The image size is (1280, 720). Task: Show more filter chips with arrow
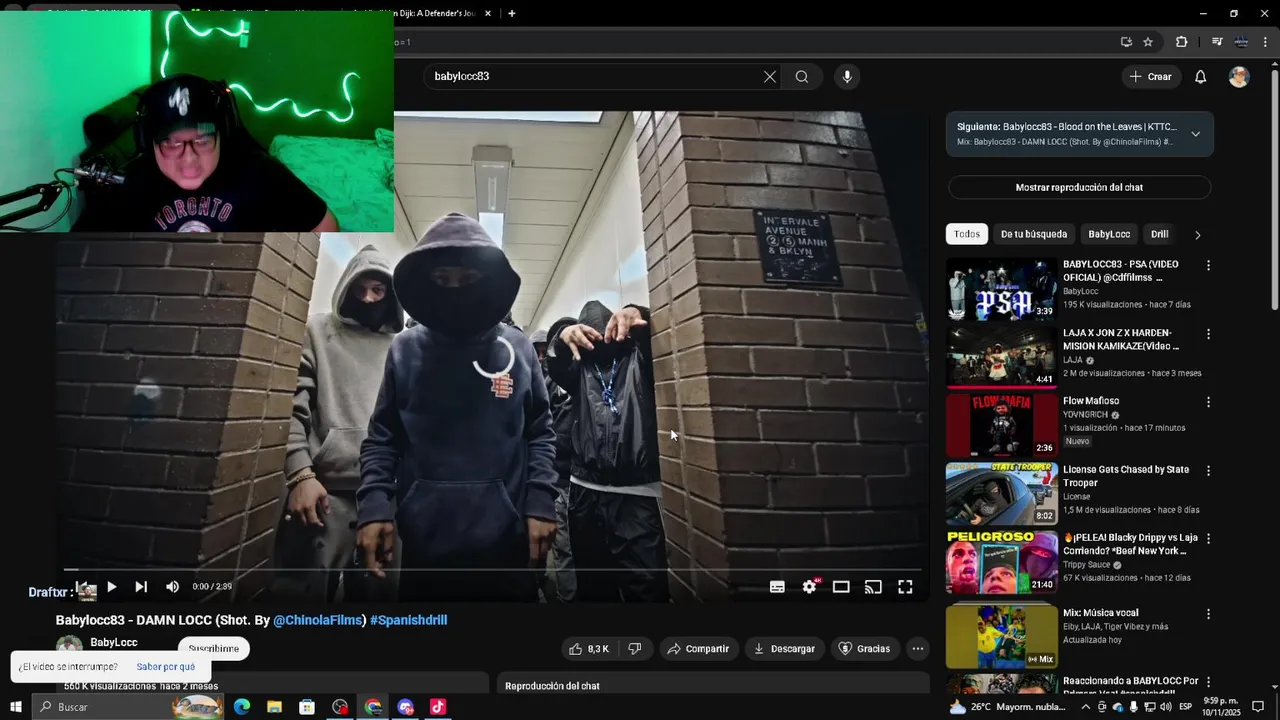[1197, 235]
